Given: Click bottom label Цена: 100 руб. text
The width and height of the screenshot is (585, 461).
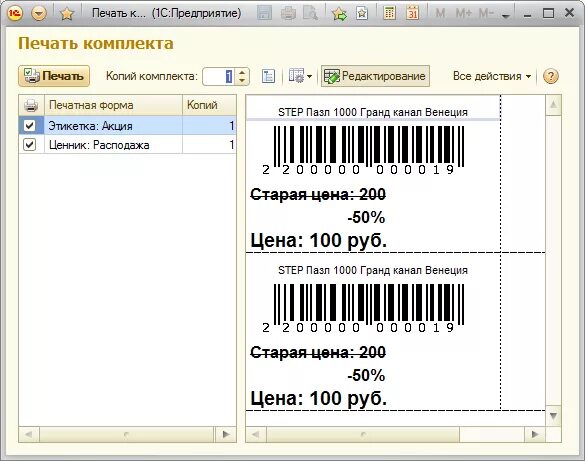Looking at the screenshot, I should pyautogui.click(x=318, y=398).
